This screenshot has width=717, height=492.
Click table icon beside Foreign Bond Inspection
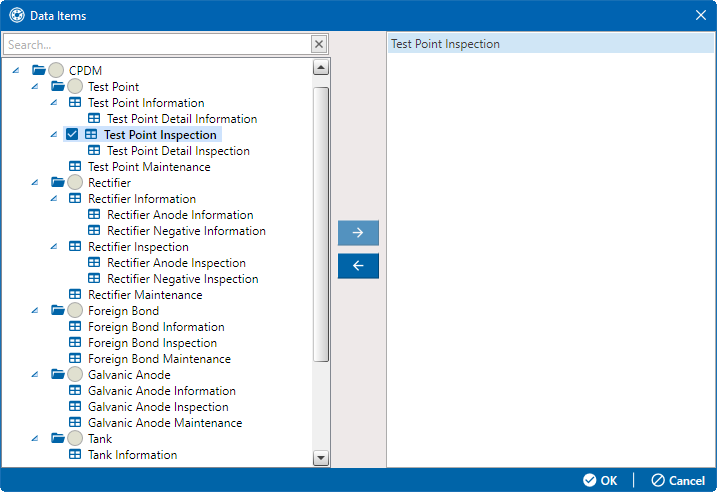(x=75, y=342)
